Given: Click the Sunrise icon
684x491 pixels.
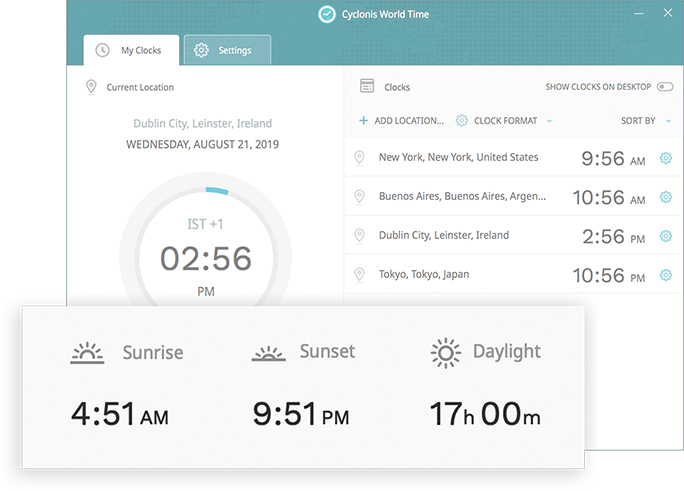Looking at the screenshot, I should [88, 352].
